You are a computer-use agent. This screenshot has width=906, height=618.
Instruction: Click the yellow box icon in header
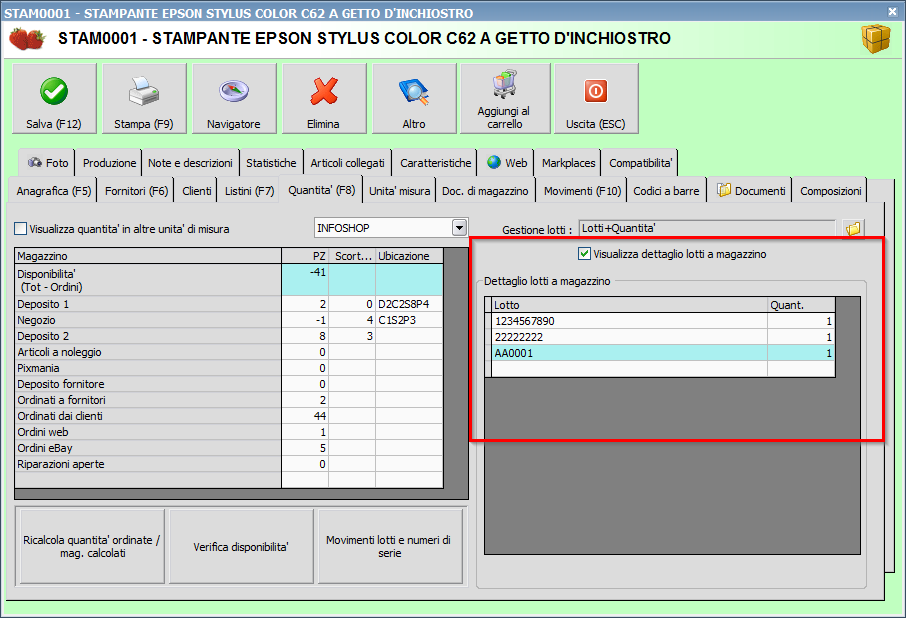tap(876, 39)
